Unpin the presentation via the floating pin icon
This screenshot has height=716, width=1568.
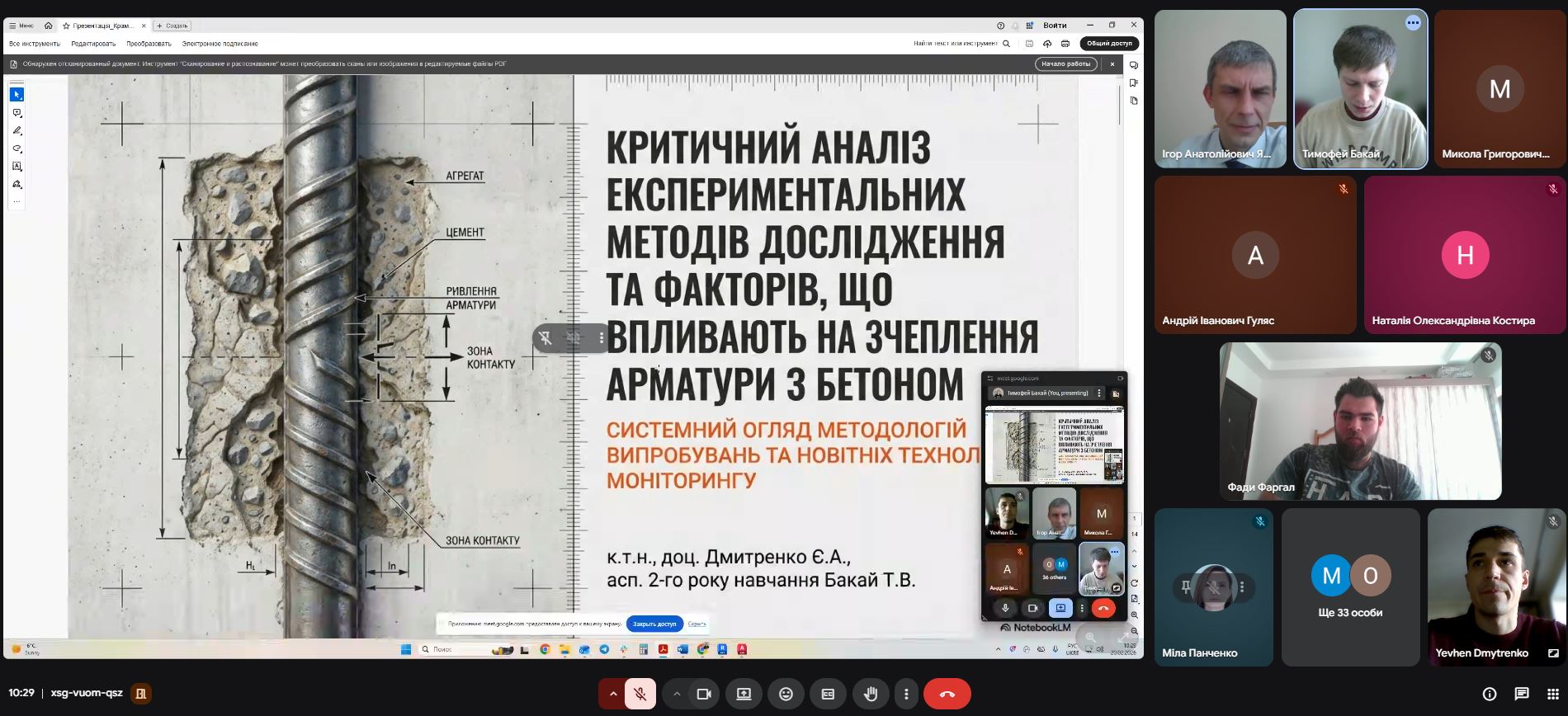[x=545, y=337]
